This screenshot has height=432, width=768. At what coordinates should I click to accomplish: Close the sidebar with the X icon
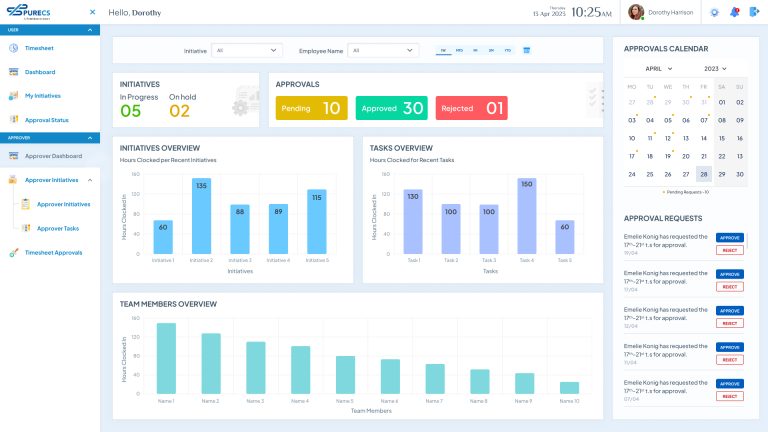[x=92, y=13]
